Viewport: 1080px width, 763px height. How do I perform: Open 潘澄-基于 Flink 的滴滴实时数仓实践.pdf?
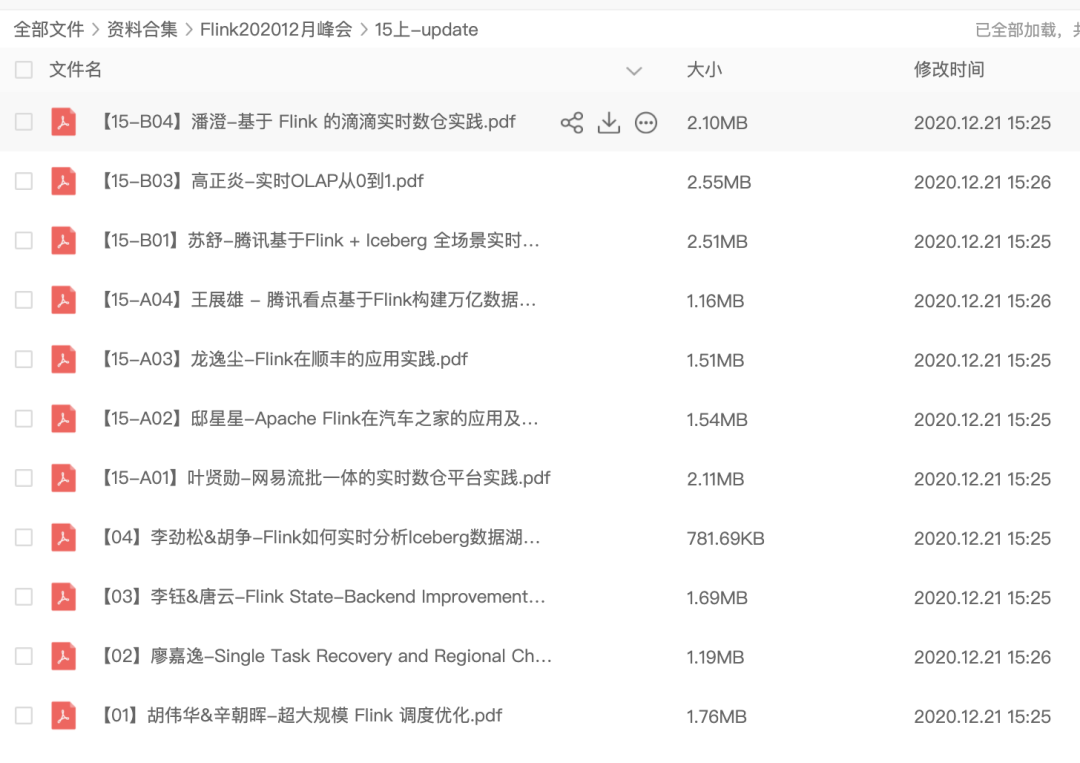pyautogui.click(x=308, y=122)
